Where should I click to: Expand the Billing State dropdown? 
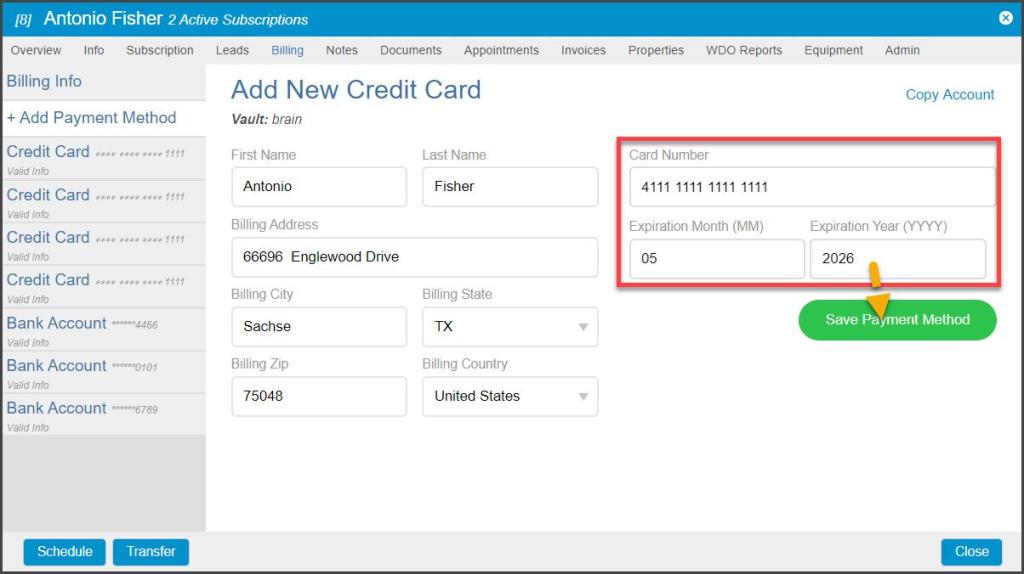[510, 327]
